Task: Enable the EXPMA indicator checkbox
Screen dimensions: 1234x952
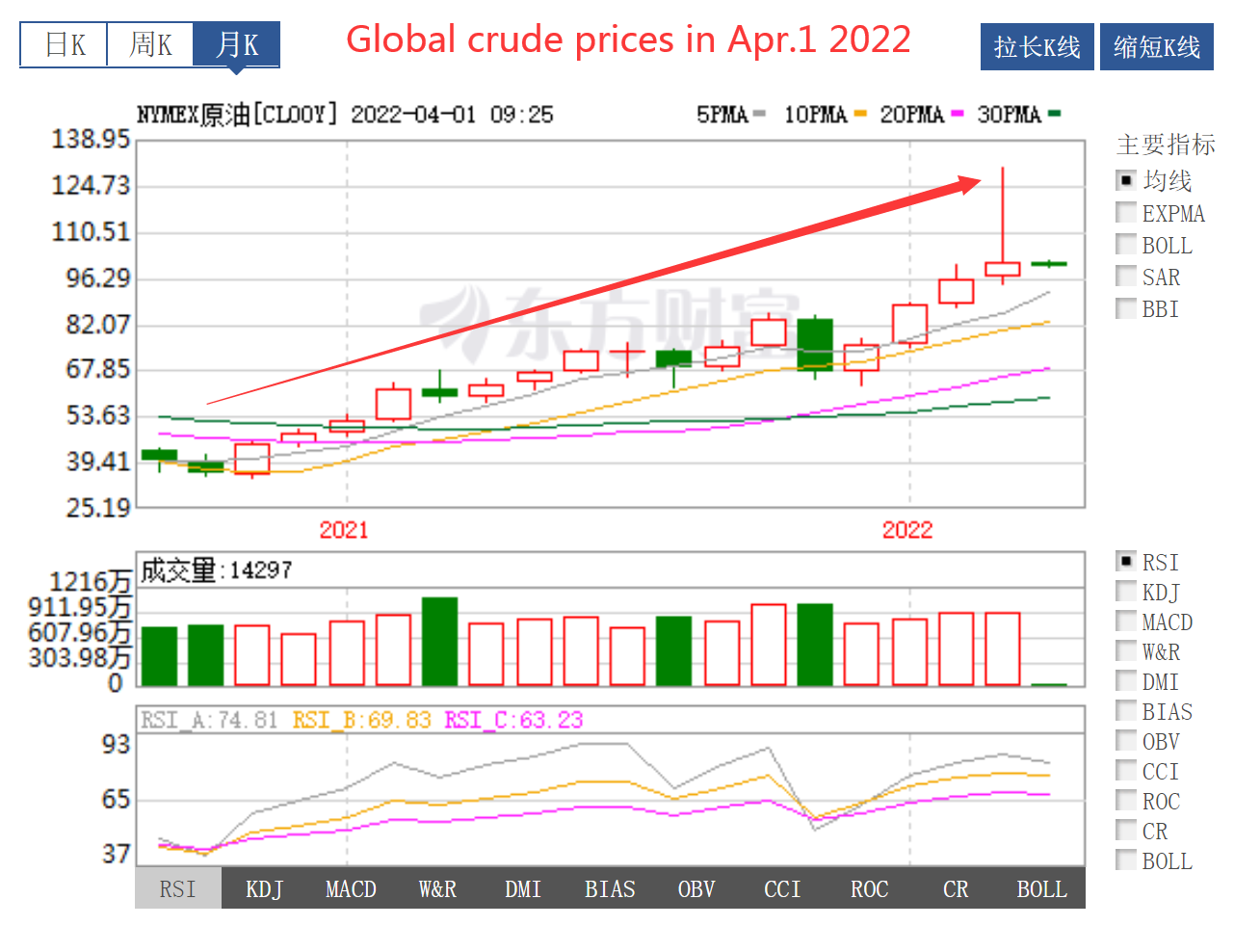Action: [x=1126, y=212]
